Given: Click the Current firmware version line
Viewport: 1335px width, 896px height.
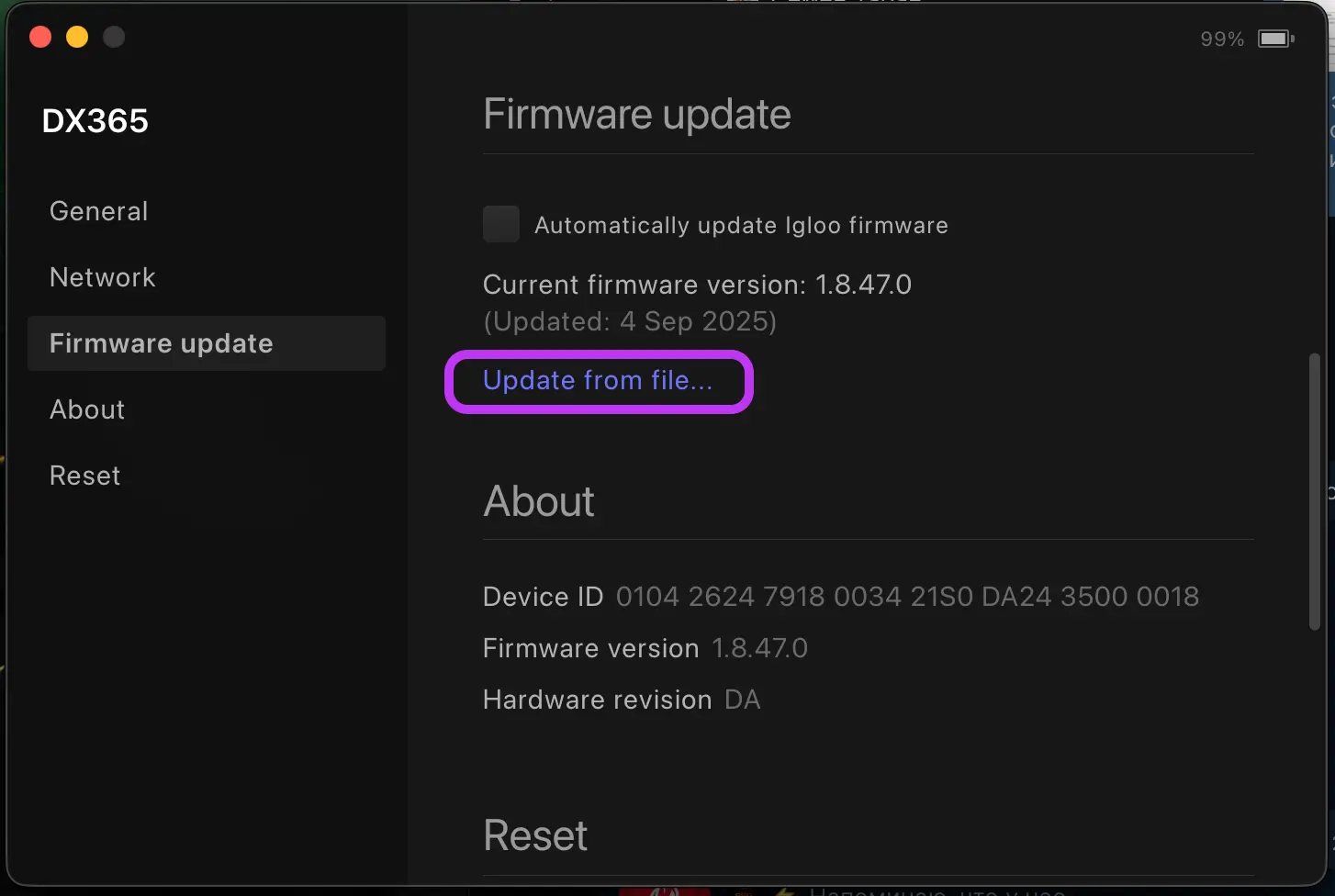Looking at the screenshot, I should (697, 285).
